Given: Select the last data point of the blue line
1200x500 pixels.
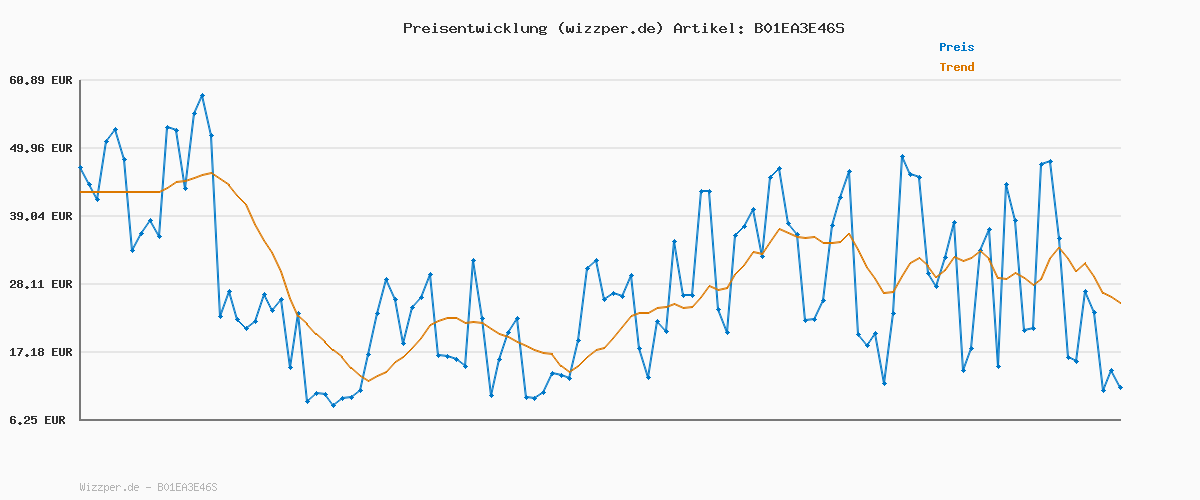Looking at the screenshot, I should tap(1120, 387).
